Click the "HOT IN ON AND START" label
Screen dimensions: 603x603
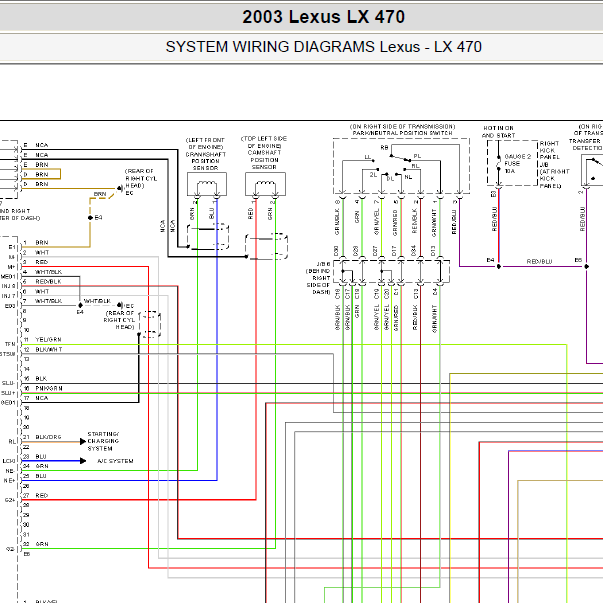click(x=498, y=132)
